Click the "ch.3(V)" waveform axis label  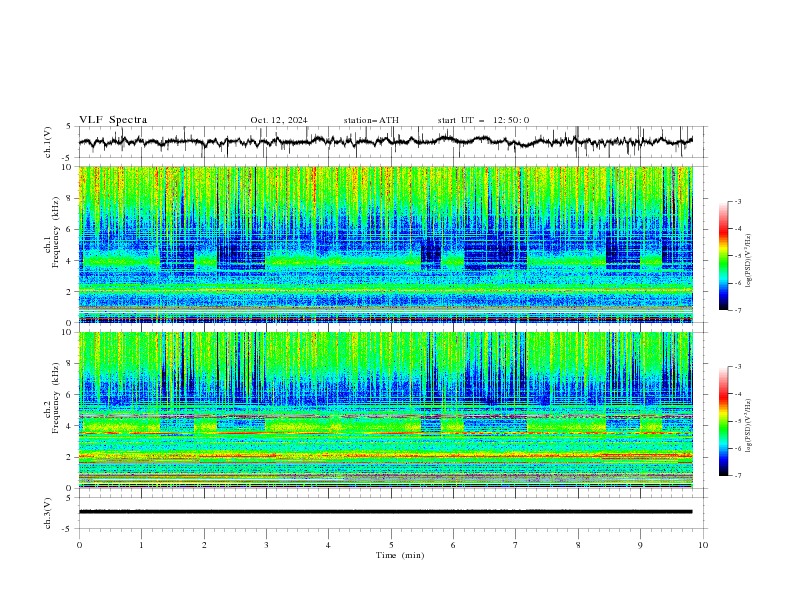tap(48, 513)
